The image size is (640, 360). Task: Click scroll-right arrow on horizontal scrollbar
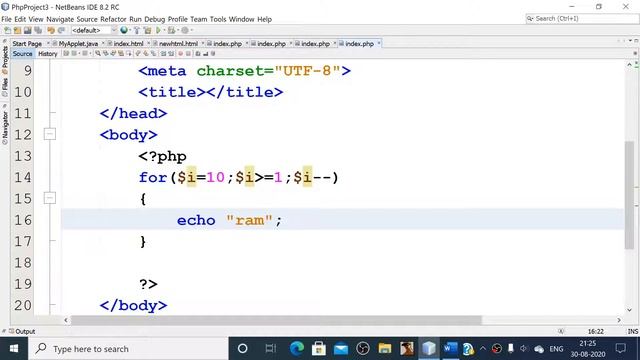619,320
